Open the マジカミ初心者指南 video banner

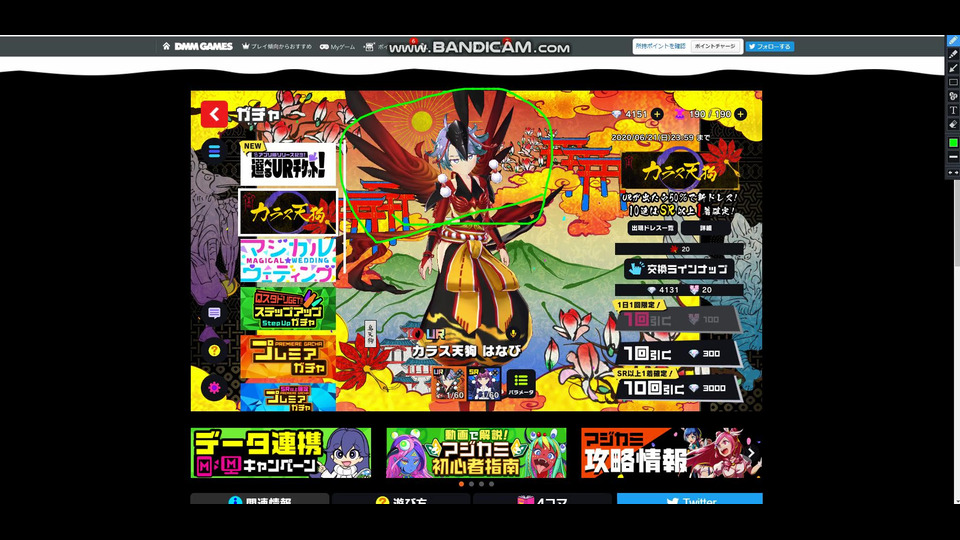pyautogui.click(x=476, y=453)
